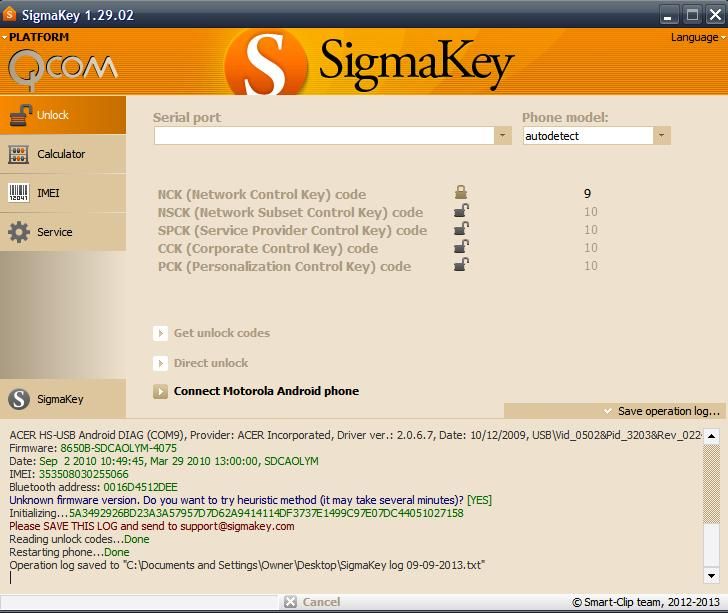Image resolution: width=728 pixels, height=613 pixels.
Task: Minimize the SigmaKey window
Action: [x=669, y=15]
